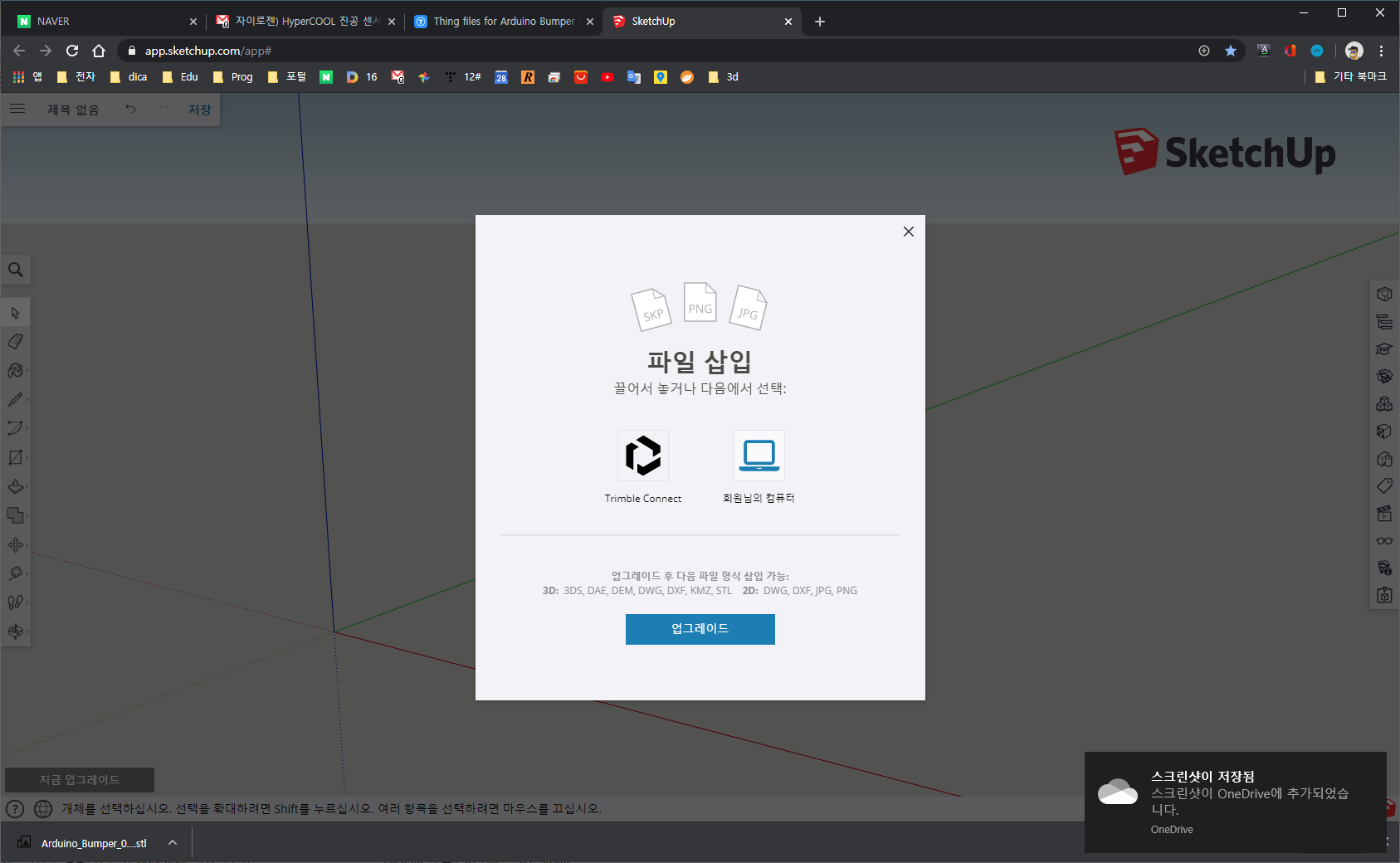1400x863 pixels.
Task: Open the OneDrive screenshot saved notification
Action: pos(1235,802)
